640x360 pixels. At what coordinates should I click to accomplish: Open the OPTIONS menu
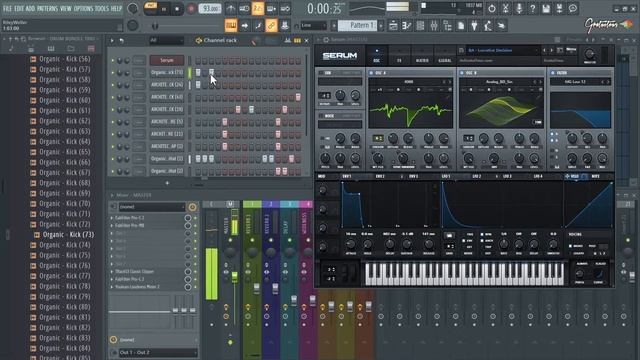point(83,8)
